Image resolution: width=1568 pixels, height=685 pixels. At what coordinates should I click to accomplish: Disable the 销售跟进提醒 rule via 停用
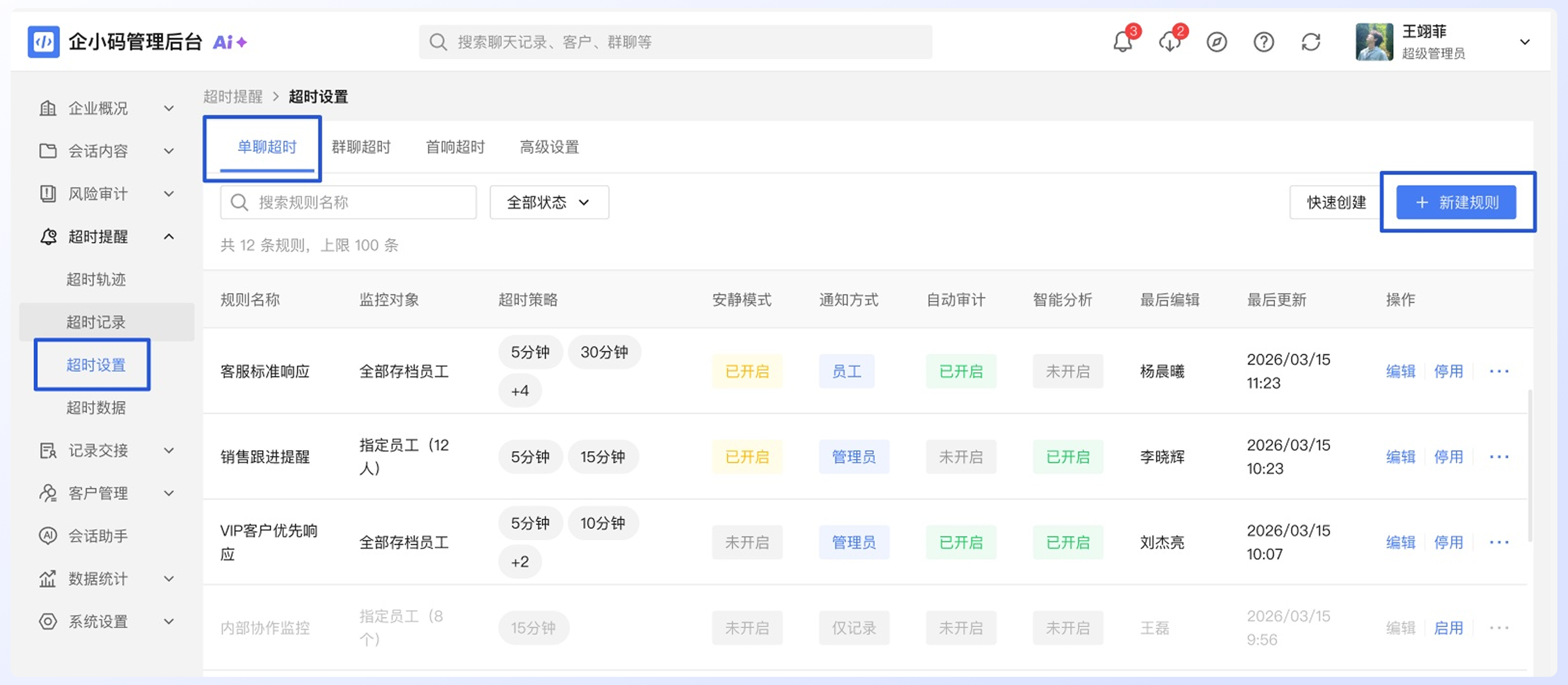(x=1449, y=457)
